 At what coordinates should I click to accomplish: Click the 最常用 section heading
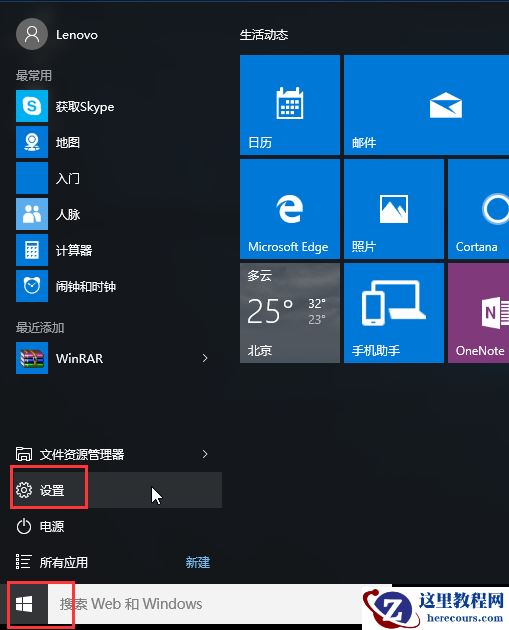point(34,75)
